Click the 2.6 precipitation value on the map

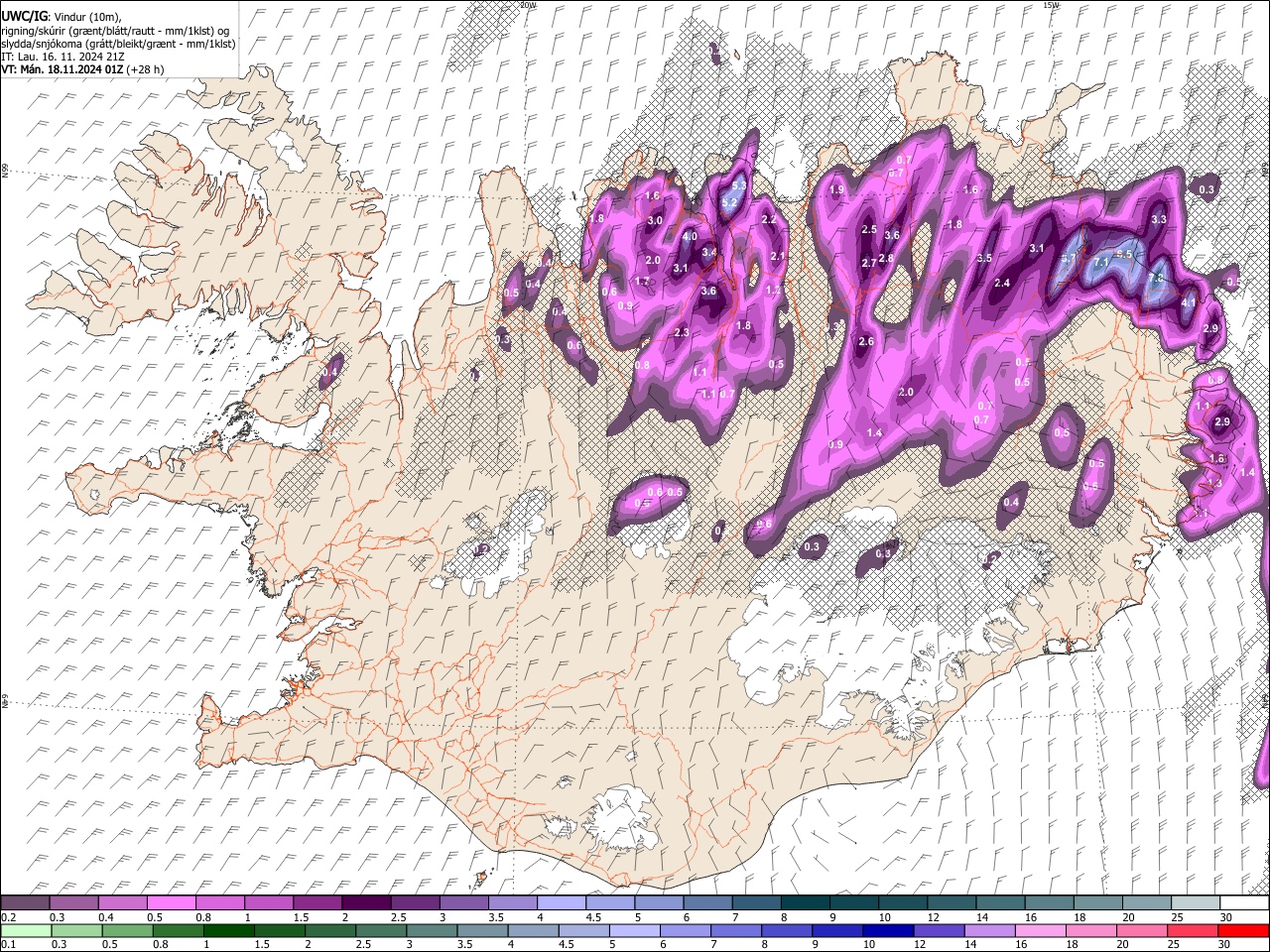click(866, 341)
